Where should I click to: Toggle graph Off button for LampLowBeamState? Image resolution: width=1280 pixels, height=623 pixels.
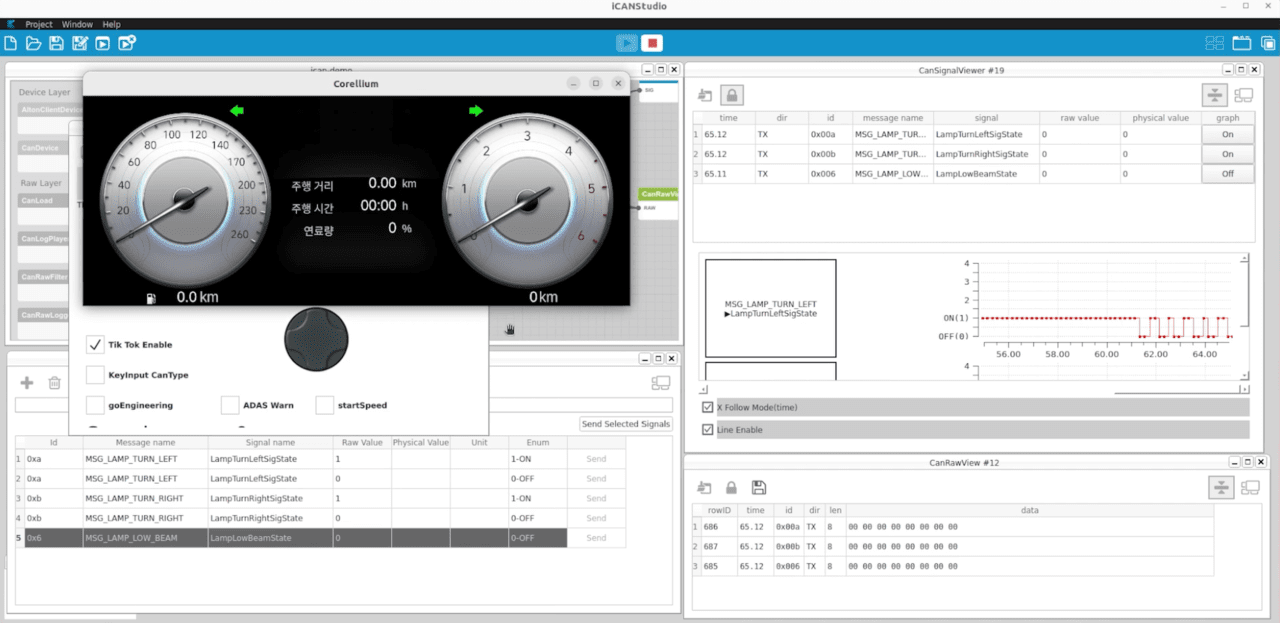[x=1226, y=173]
